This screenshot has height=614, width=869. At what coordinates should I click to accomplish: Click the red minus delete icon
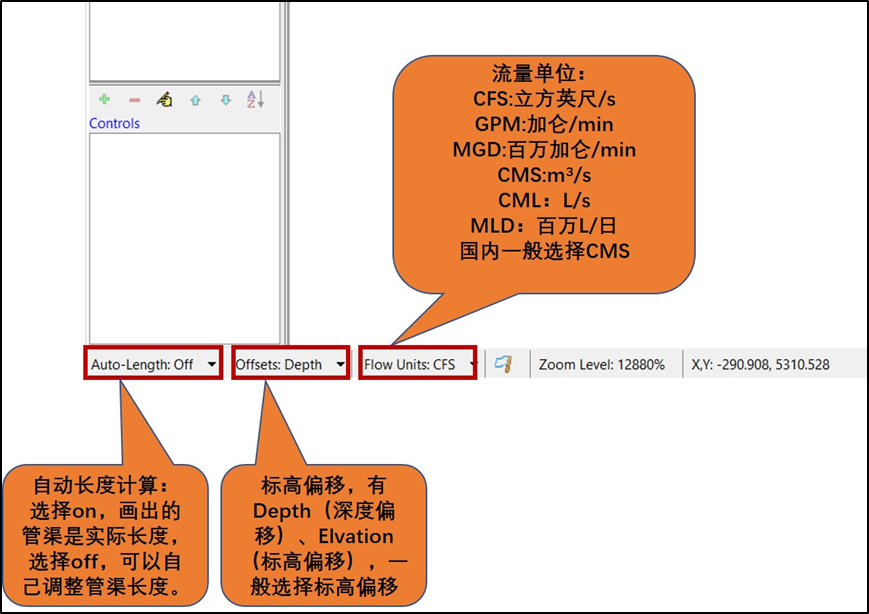pyautogui.click(x=135, y=99)
